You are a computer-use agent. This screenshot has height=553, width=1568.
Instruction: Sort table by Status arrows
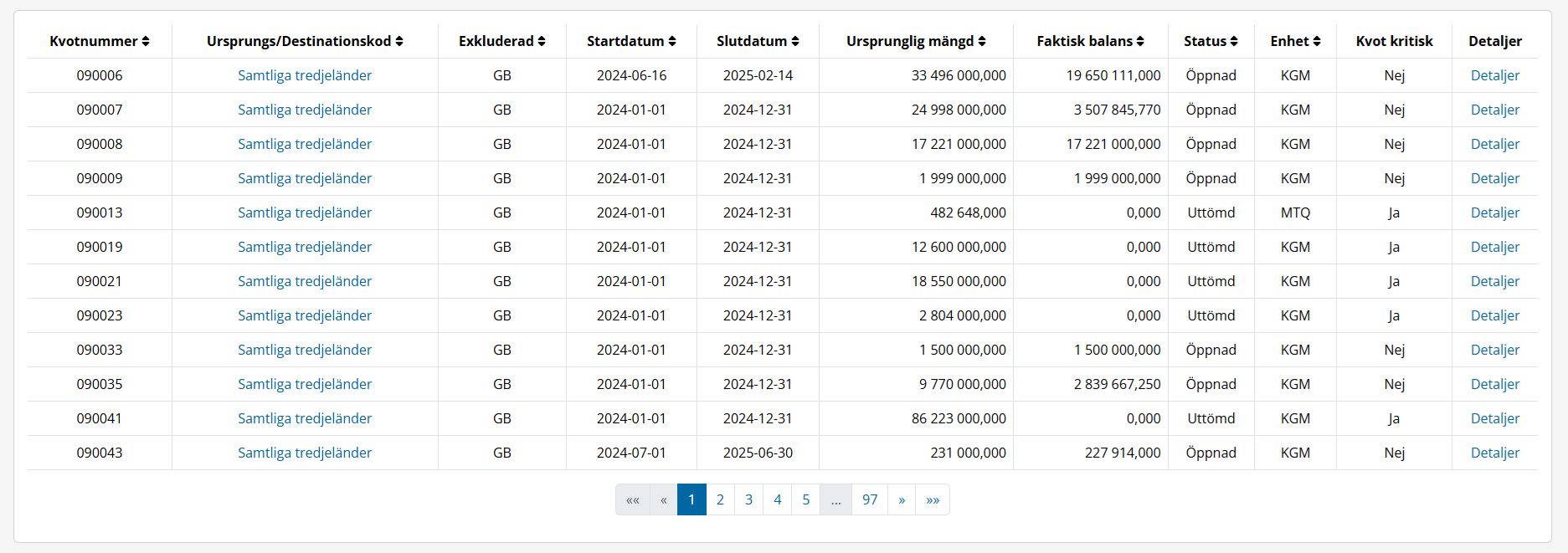[1234, 41]
